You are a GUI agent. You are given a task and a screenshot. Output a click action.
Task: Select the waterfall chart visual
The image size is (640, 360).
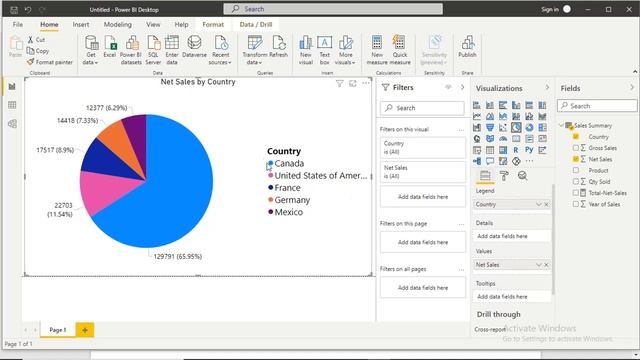coord(477,127)
